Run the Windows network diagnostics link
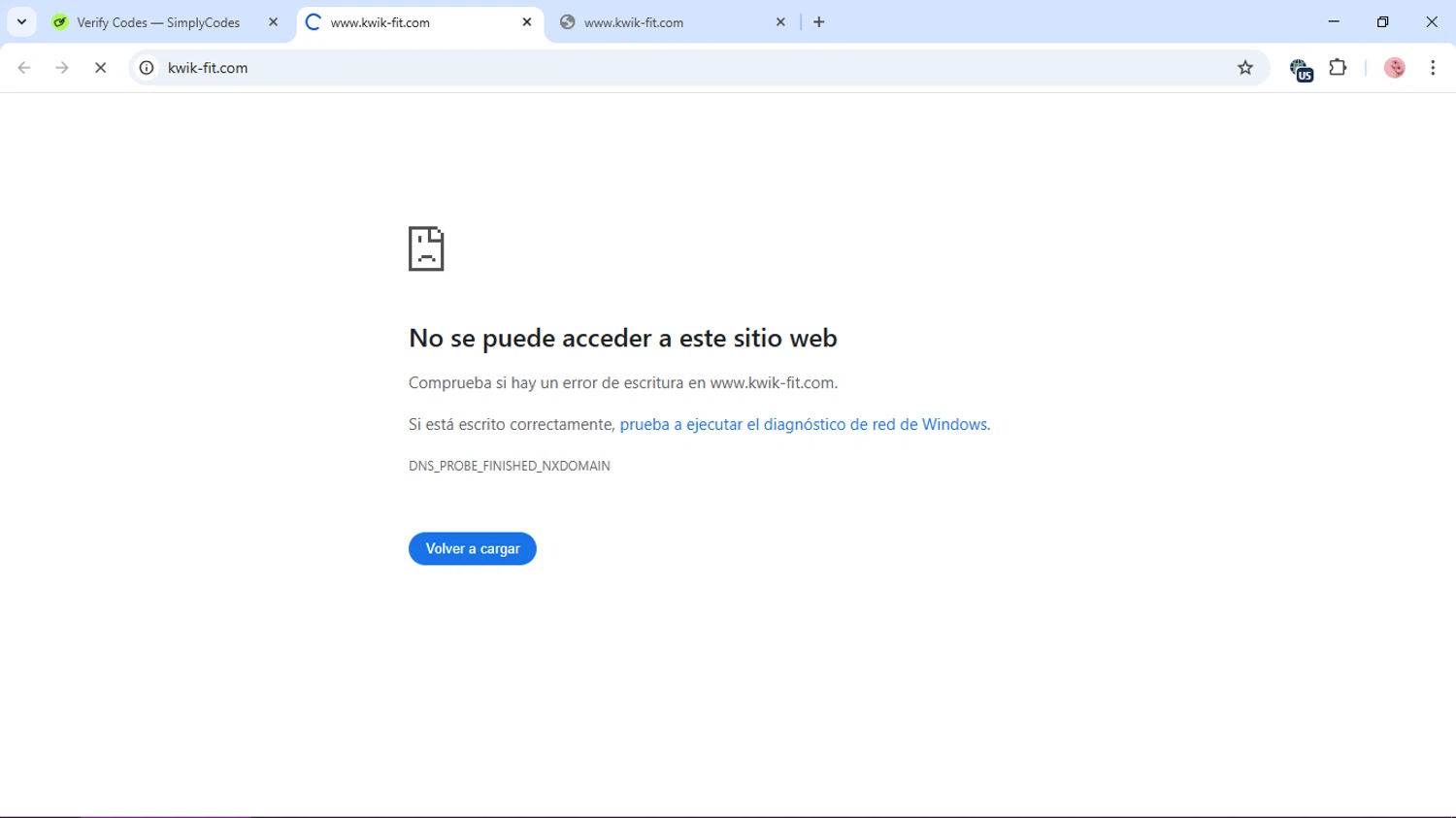 [805, 424]
